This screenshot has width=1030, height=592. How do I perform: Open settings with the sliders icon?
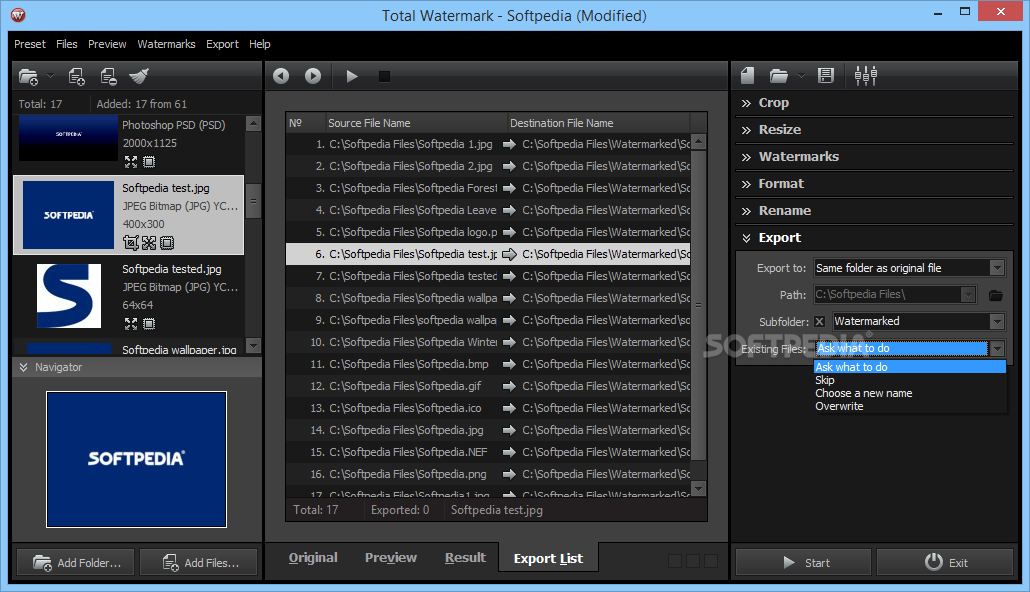866,76
